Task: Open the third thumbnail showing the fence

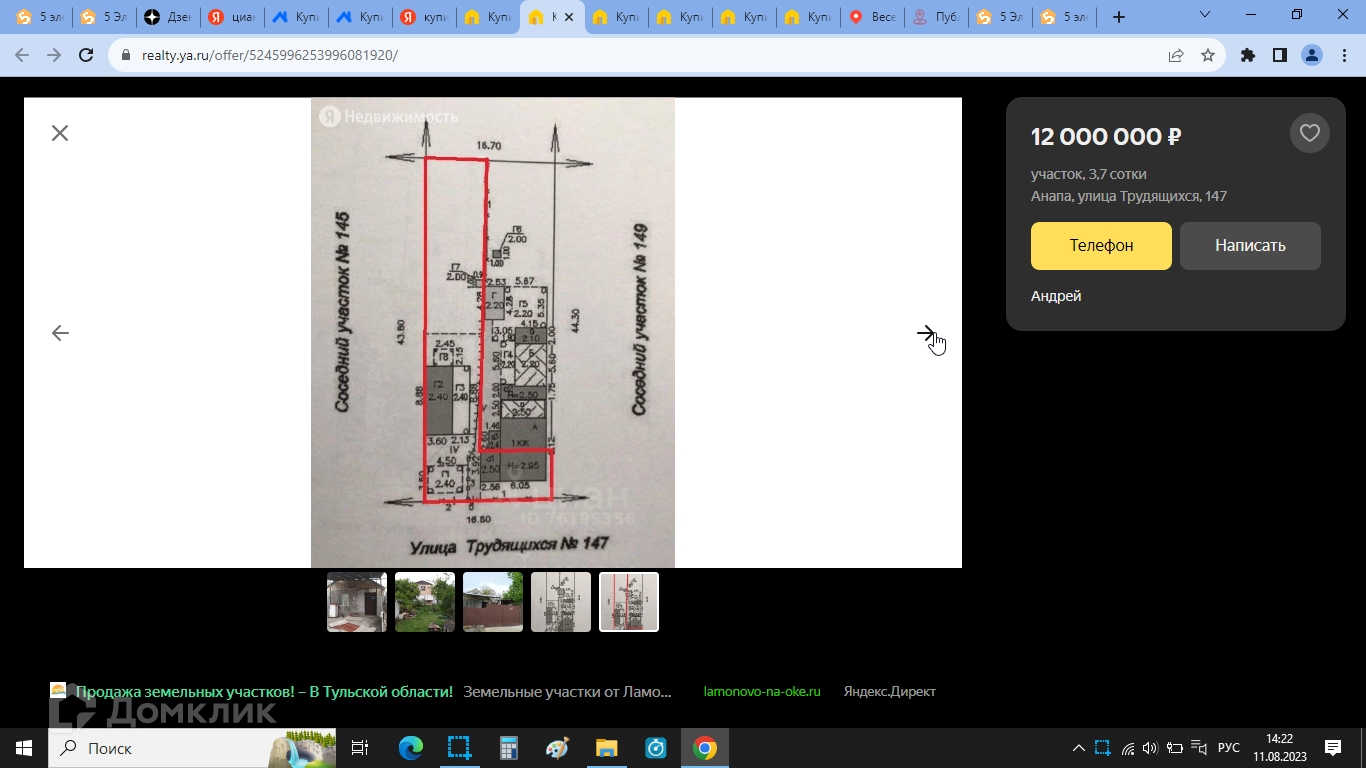Action: click(x=493, y=602)
